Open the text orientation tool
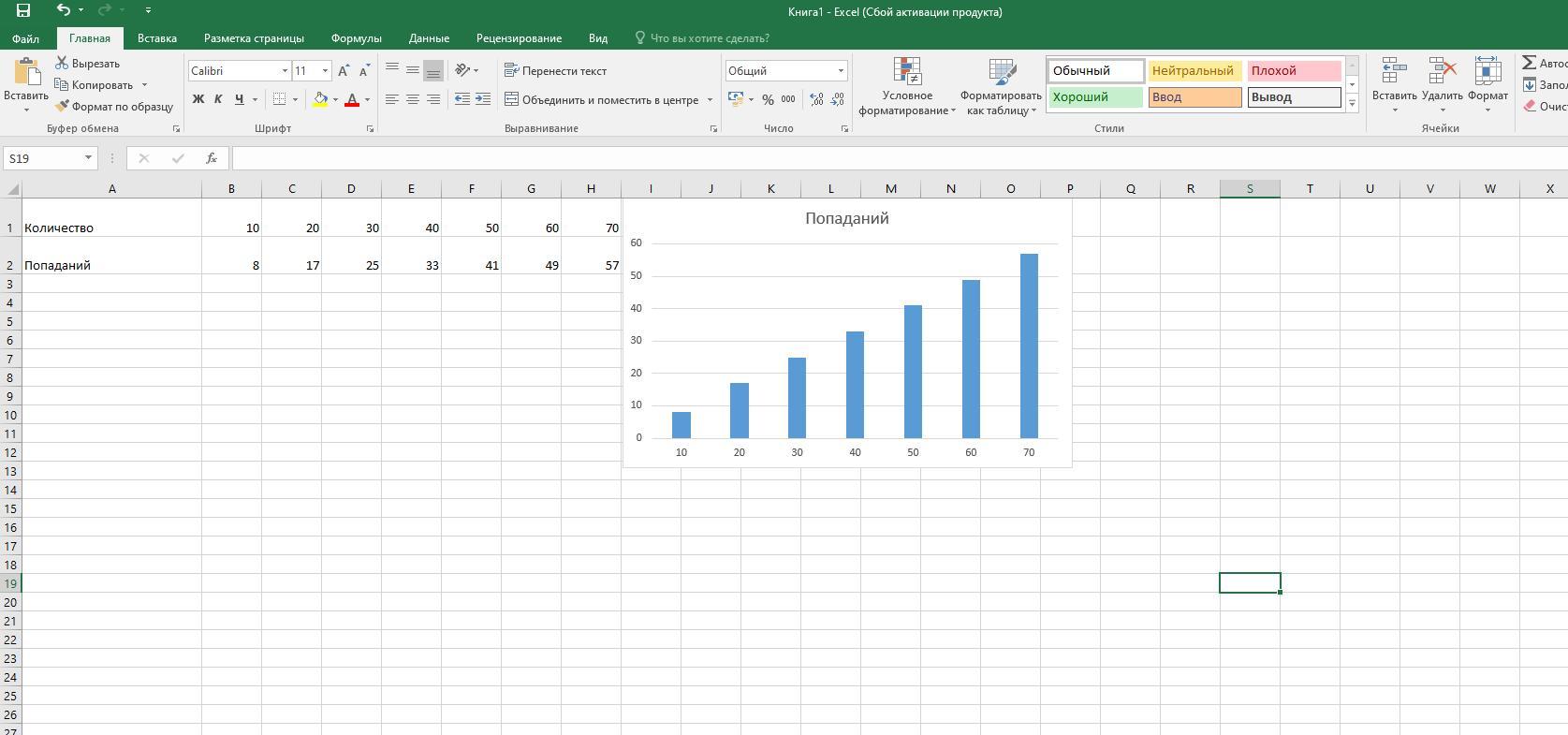This screenshot has height=735, width=1568. click(466, 70)
